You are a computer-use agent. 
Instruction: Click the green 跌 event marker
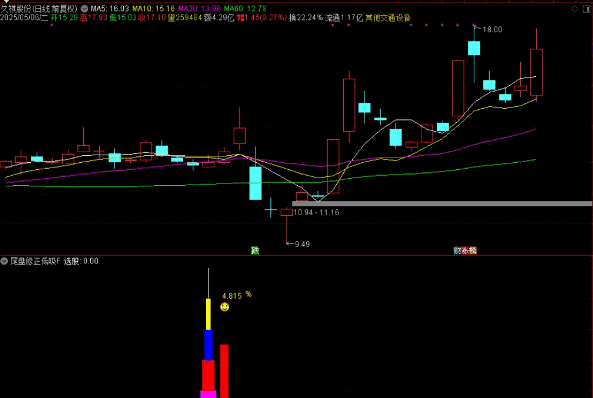[255, 250]
